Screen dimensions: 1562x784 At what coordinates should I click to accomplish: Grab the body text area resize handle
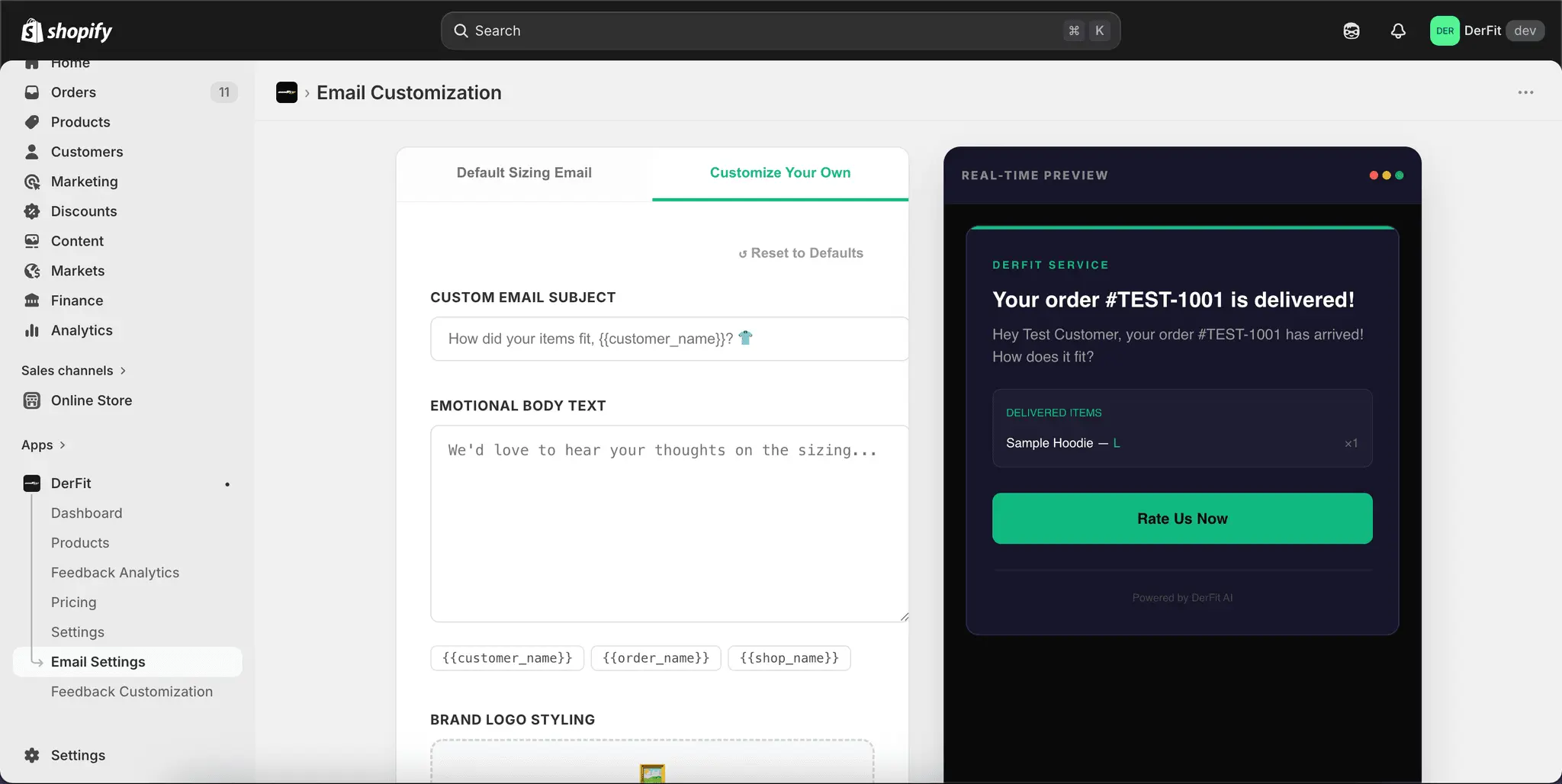tap(904, 617)
